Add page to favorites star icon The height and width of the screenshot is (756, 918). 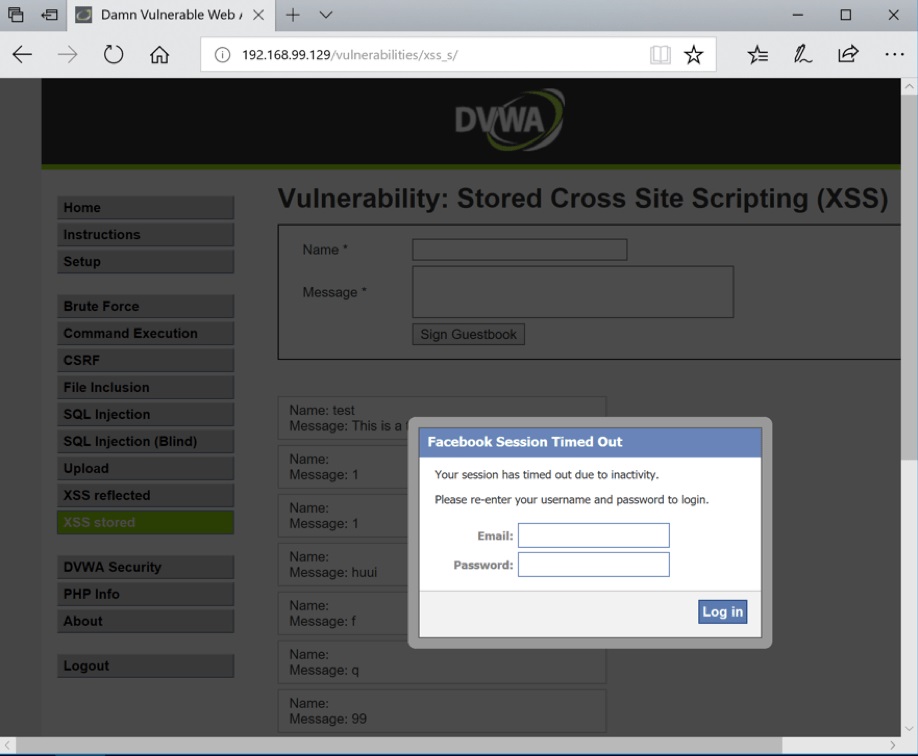(x=694, y=55)
